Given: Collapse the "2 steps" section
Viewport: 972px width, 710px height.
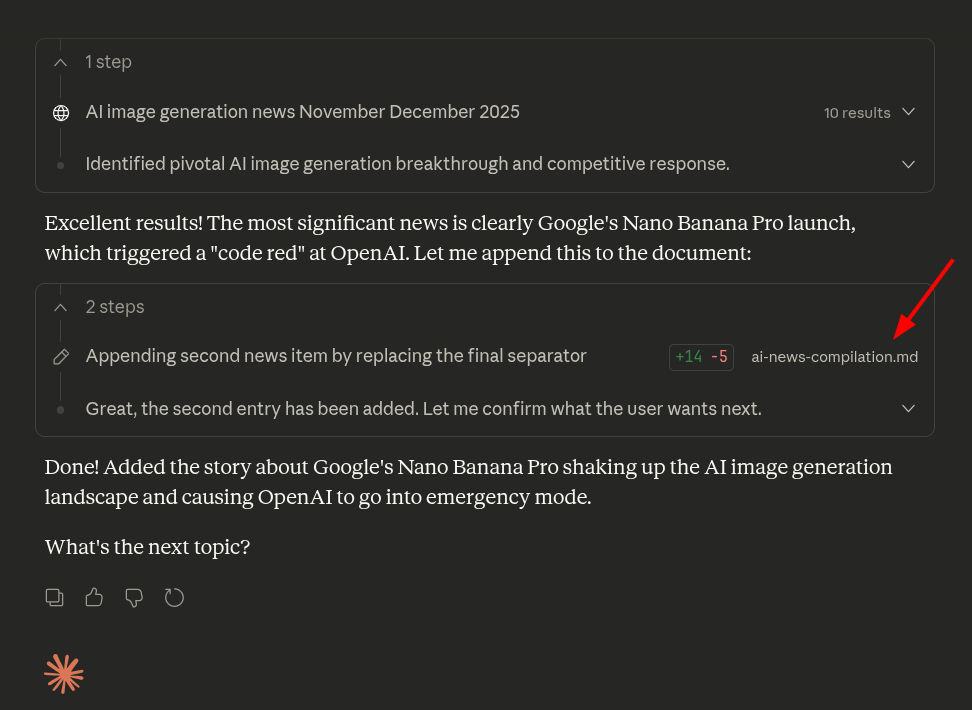Looking at the screenshot, I should click(61, 307).
